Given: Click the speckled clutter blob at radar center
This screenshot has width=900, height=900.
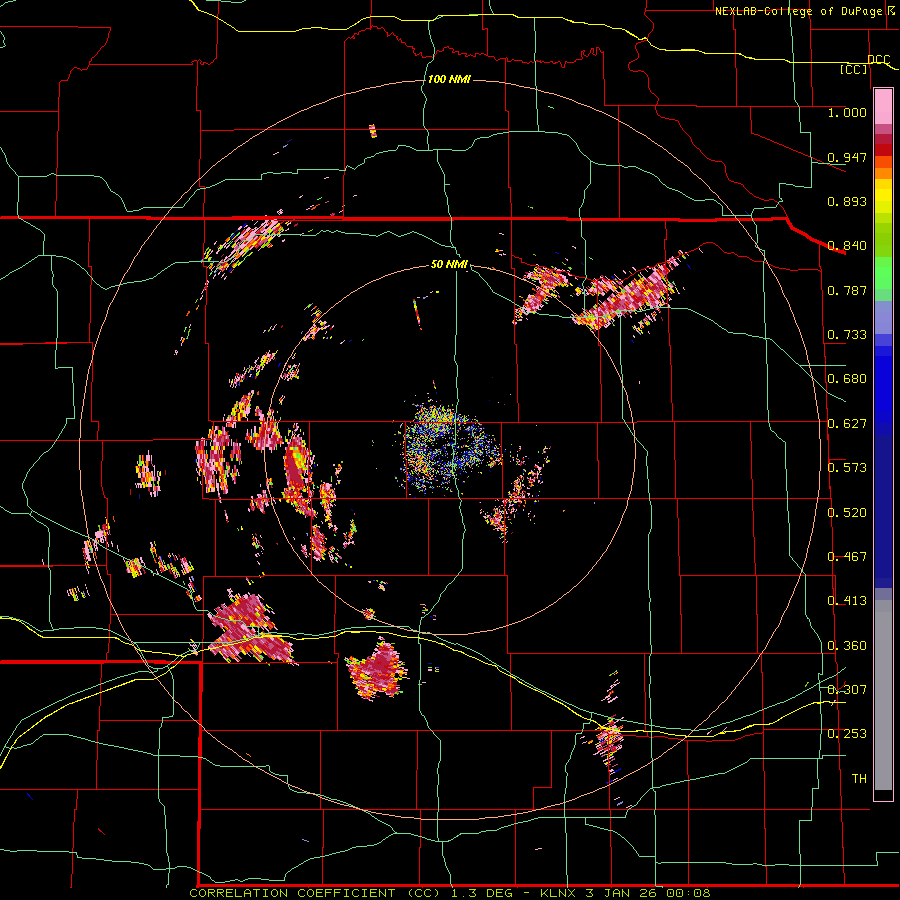Looking at the screenshot, I should [448, 448].
